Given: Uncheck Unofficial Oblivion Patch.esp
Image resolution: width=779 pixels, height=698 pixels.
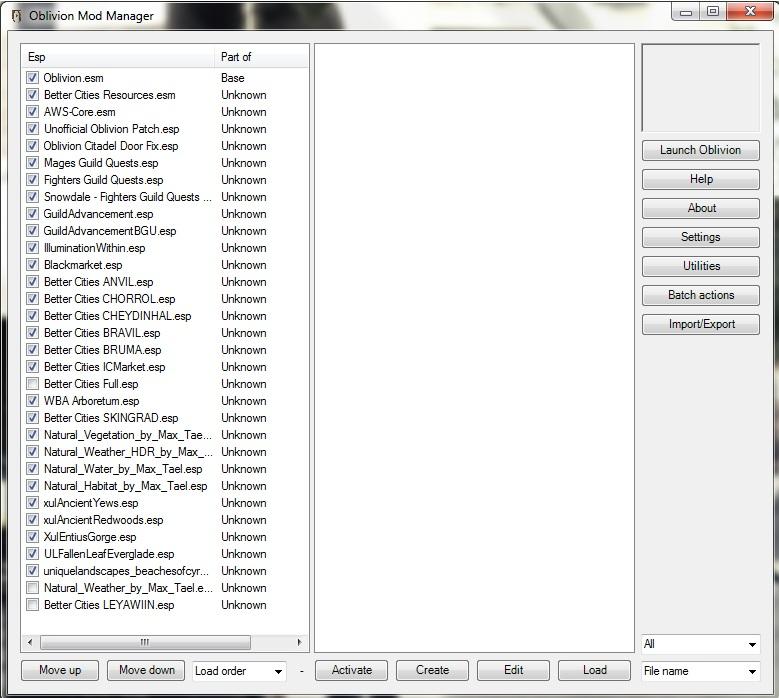Looking at the screenshot, I should click(32, 129).
